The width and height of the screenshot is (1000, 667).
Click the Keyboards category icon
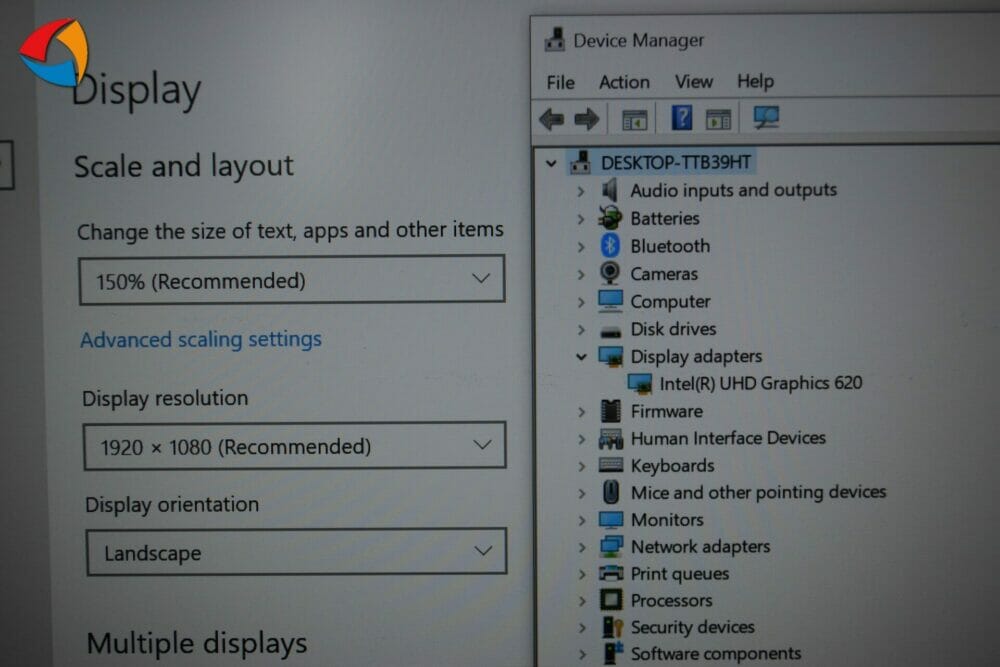pos(611,465)
